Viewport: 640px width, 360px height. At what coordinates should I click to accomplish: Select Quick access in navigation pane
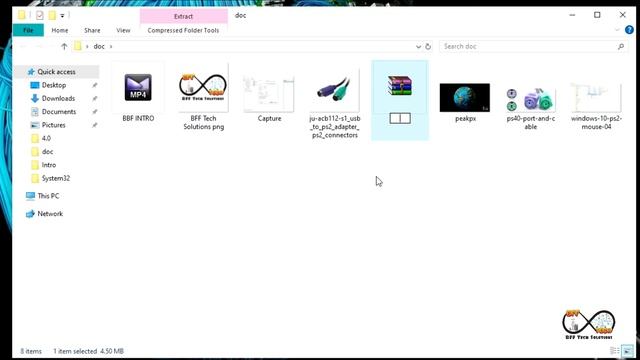click(x=56, y=72)
